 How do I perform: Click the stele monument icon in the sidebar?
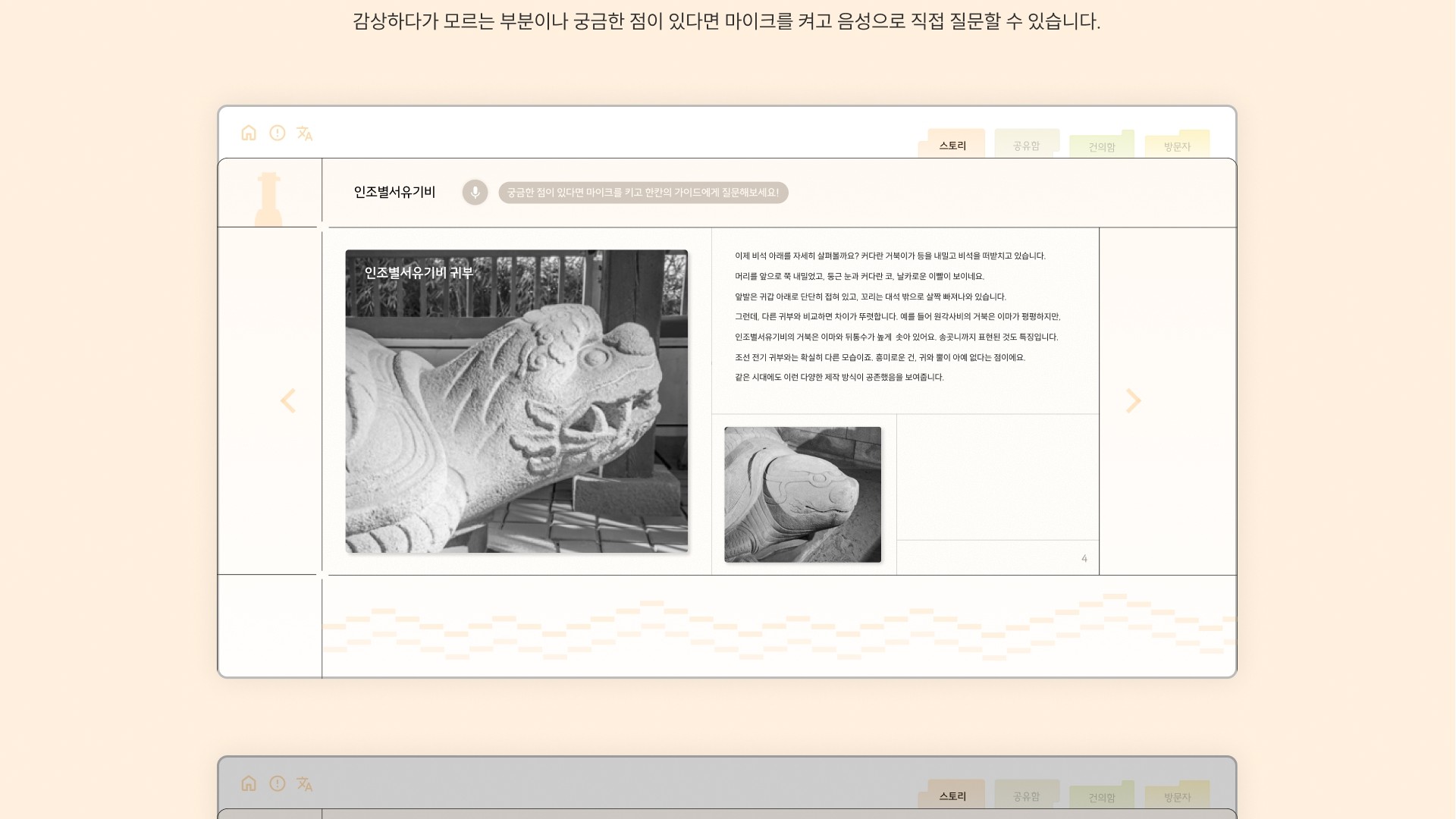click(x=268, y=199)
